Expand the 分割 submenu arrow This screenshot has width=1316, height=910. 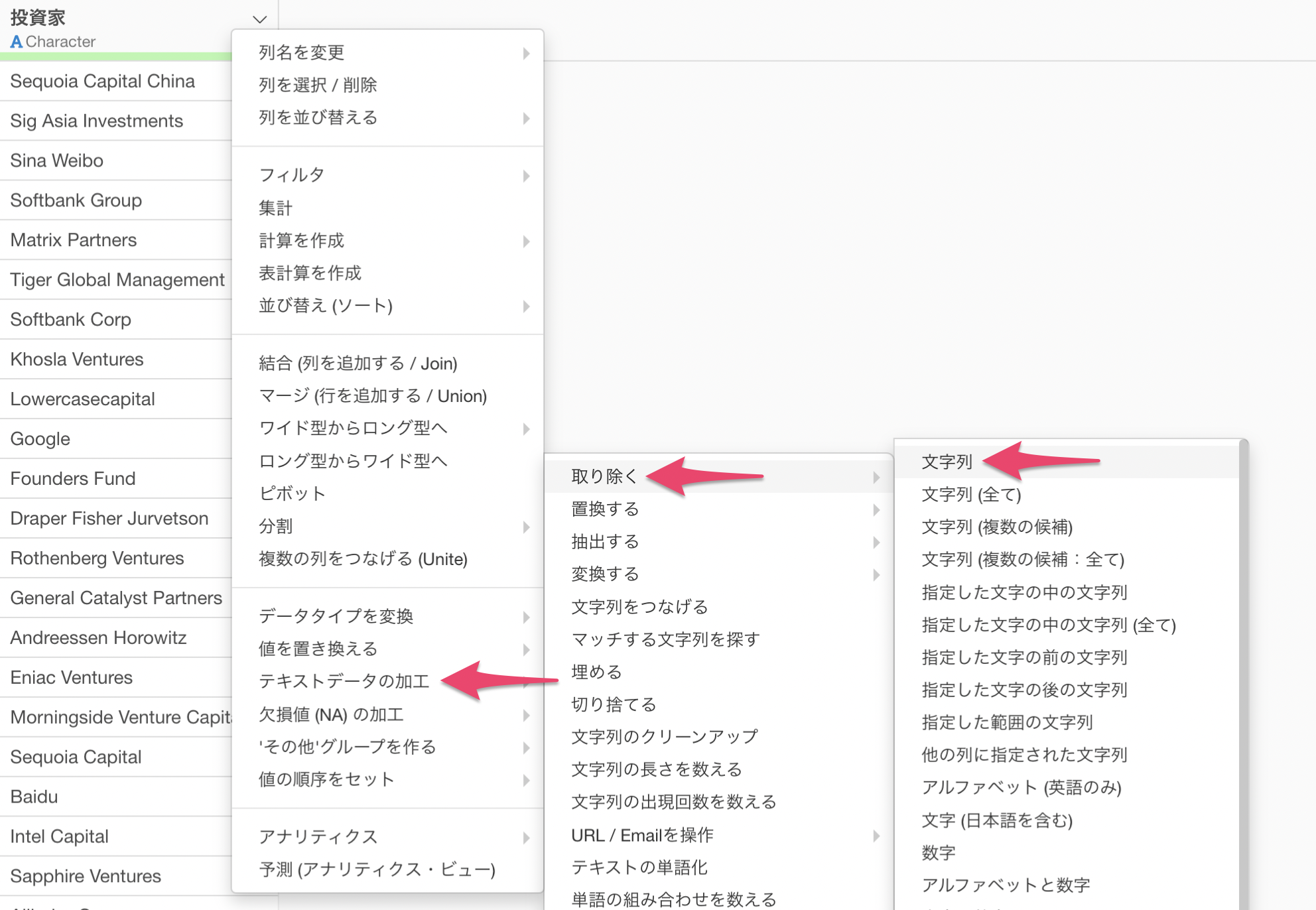coord(526,527)
